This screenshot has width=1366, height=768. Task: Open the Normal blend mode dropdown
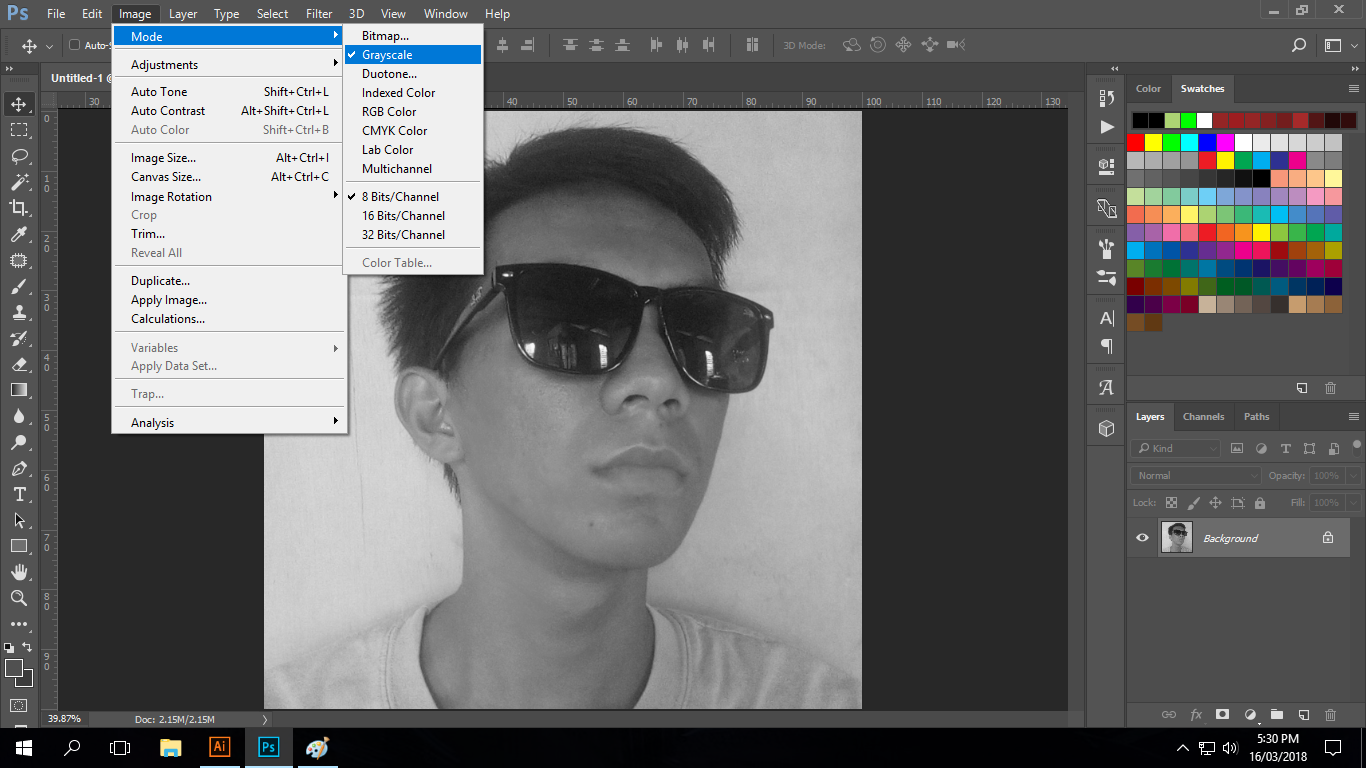(x=1196, y=476)
